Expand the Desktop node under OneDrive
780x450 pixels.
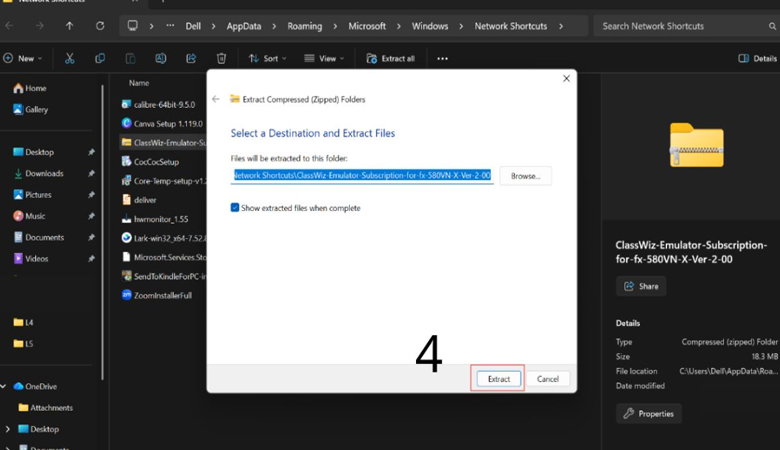[7, 429]
